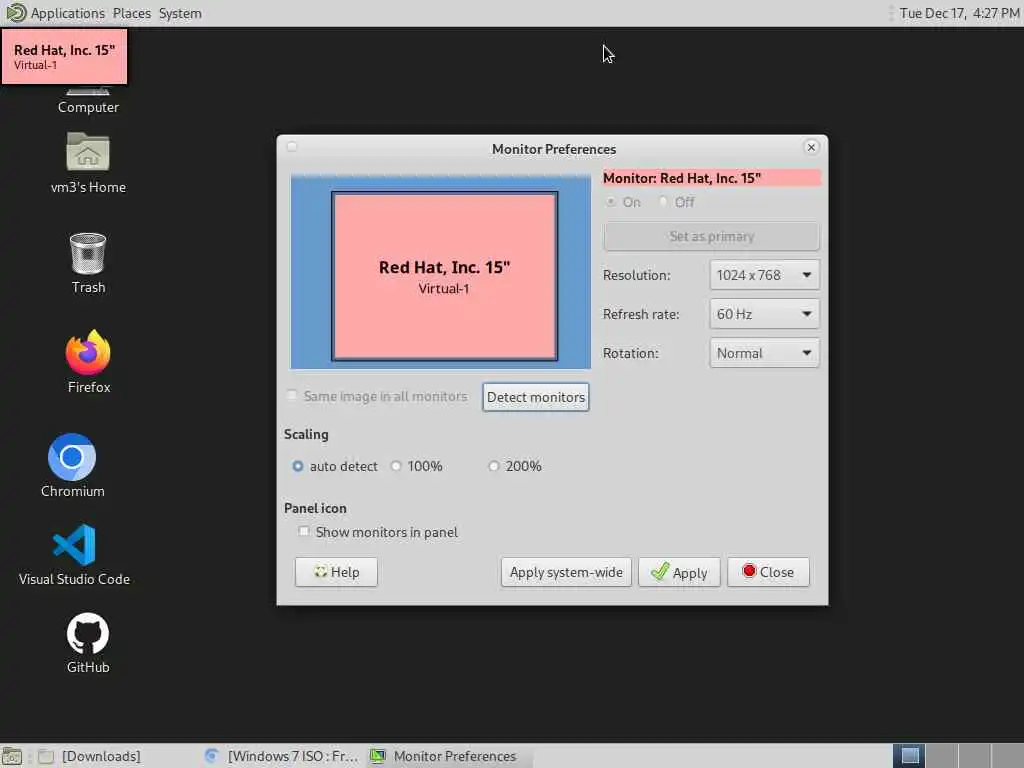Screen dimensions: 1024x768
Task: Click the folder icon of Downloads taskbar entry
Action: pyautogui.click(x=46, y=756)
